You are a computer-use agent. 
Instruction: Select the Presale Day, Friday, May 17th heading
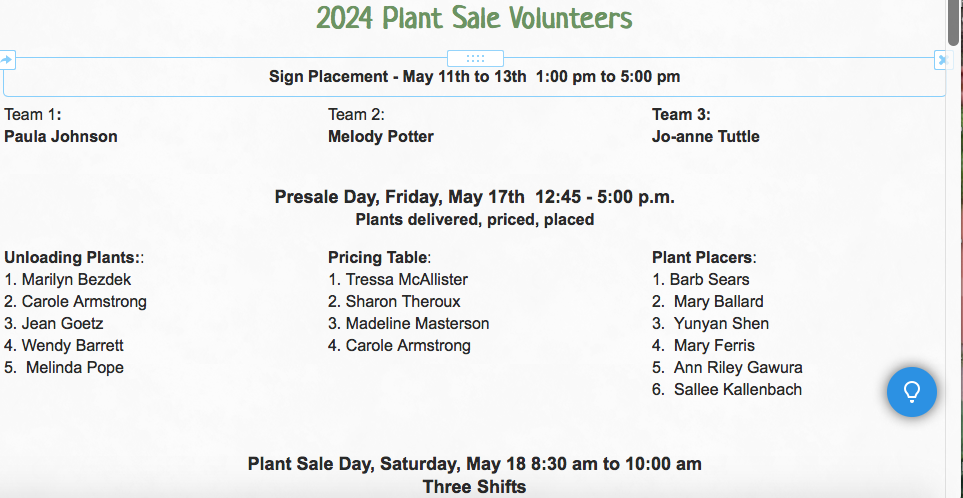474,198
